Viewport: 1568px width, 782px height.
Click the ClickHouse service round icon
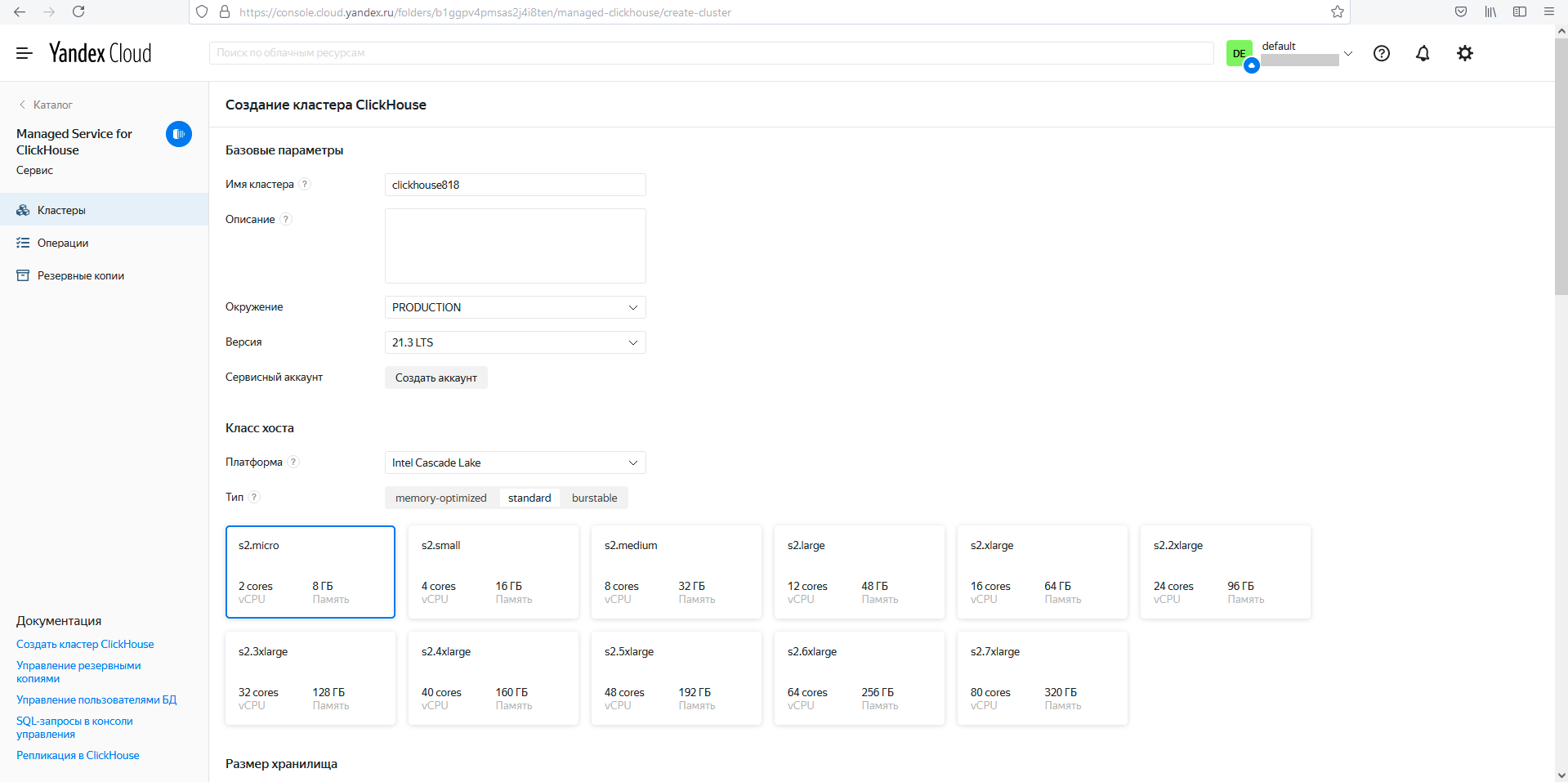pyautogui.click(x=179, y=134)
